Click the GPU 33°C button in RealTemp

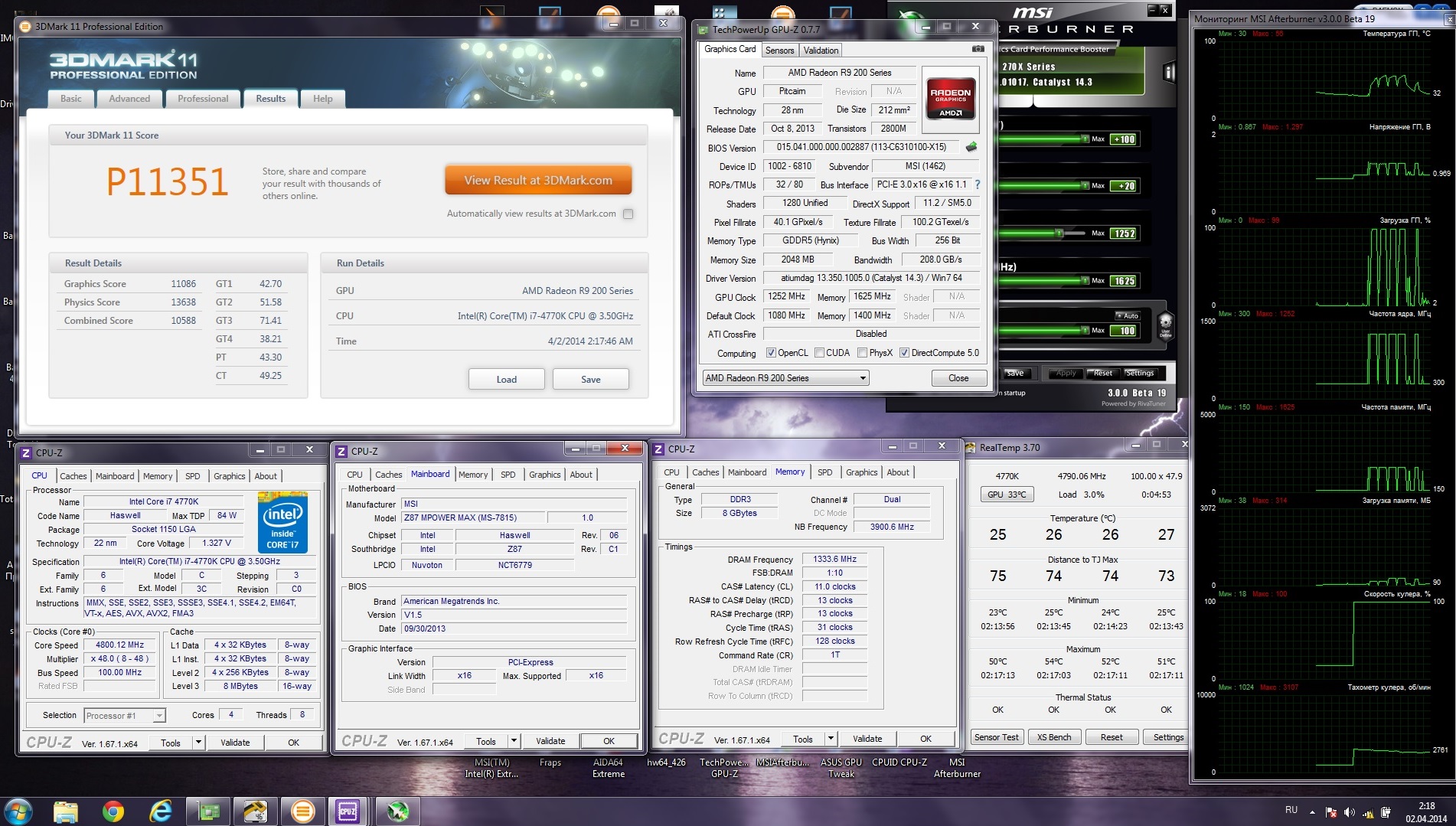pos(1007,495)
